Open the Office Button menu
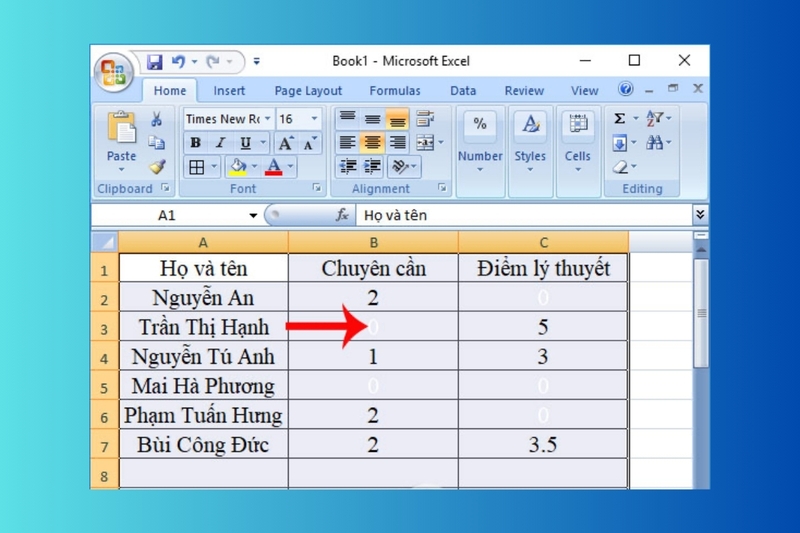The image size is (800, 533). [114, 72]
